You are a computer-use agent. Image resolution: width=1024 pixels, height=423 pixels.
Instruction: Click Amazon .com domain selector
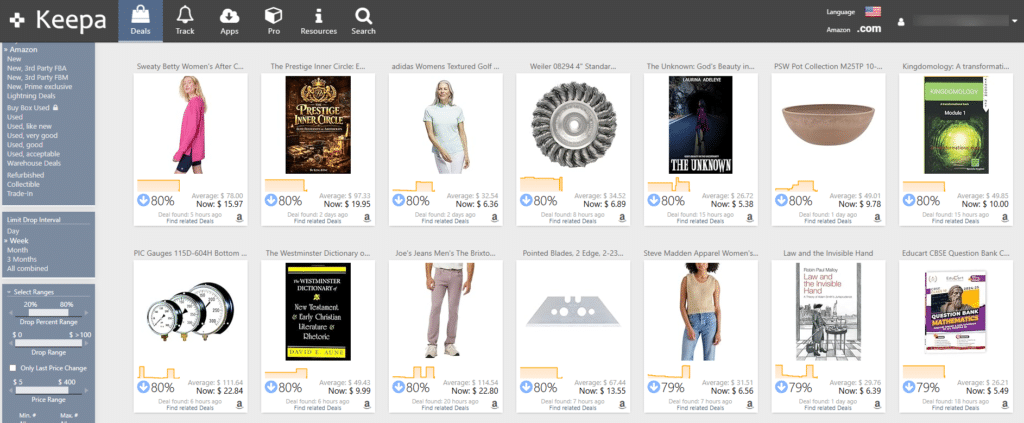869,29
